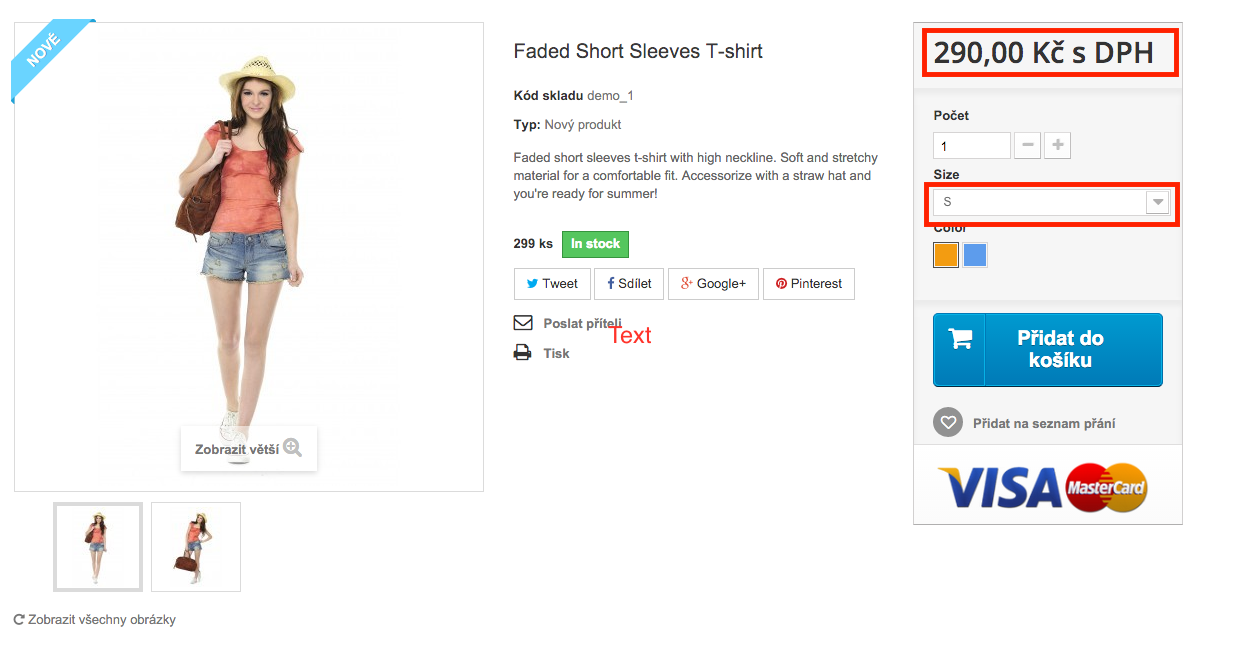Open the Size dropdown
The height and width of the screenshot is (649, 1240).
click(x=1050, y=202)
